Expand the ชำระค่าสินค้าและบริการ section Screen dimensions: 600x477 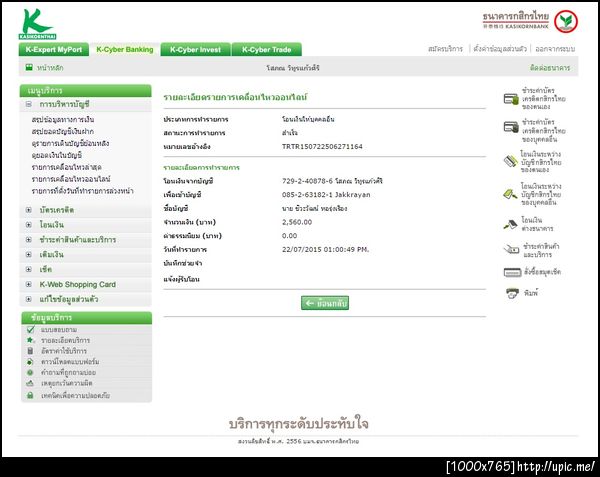tap(29, 240)
